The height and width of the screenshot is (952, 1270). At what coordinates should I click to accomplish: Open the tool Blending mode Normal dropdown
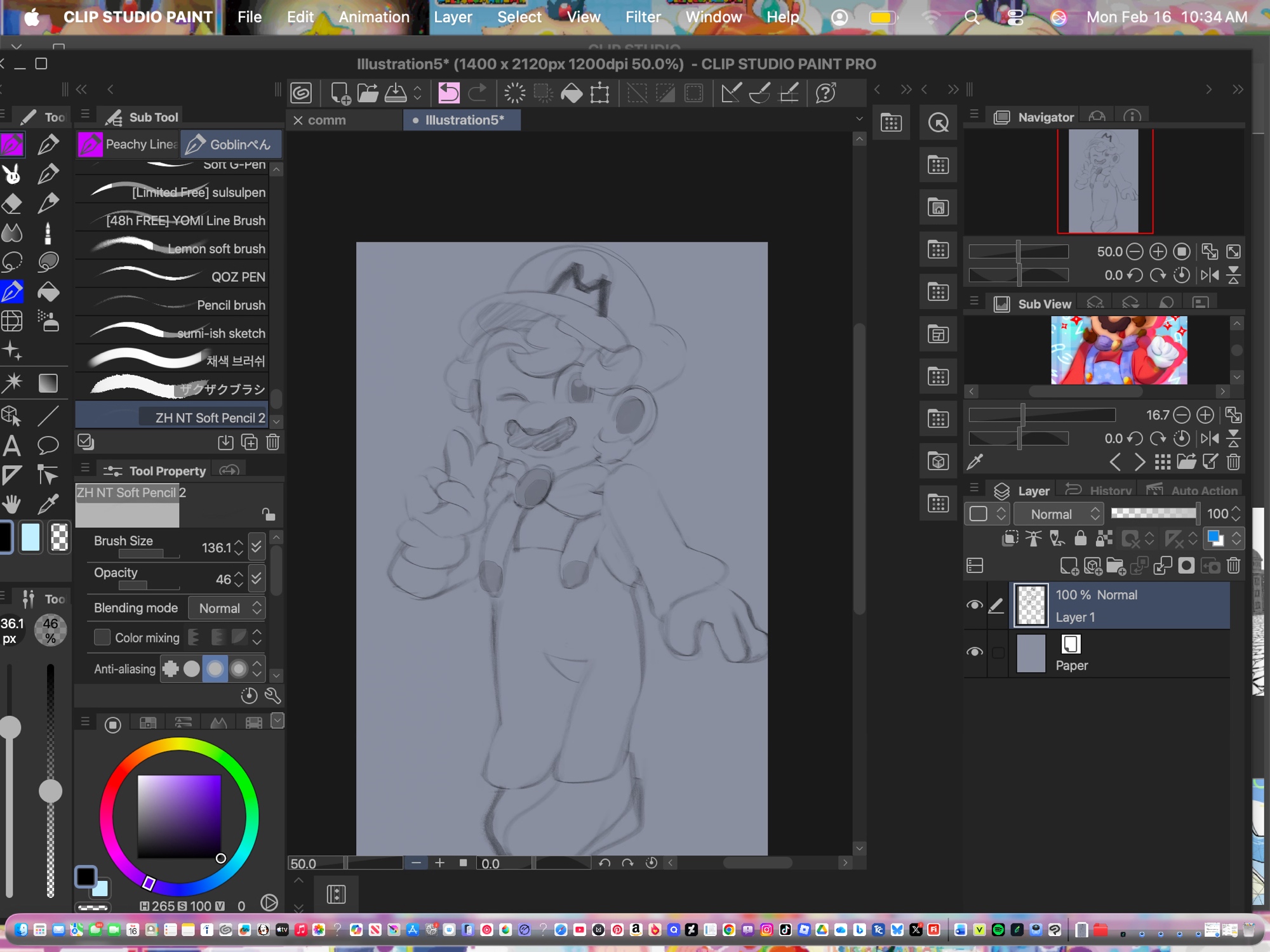click(x=227, y=608)
